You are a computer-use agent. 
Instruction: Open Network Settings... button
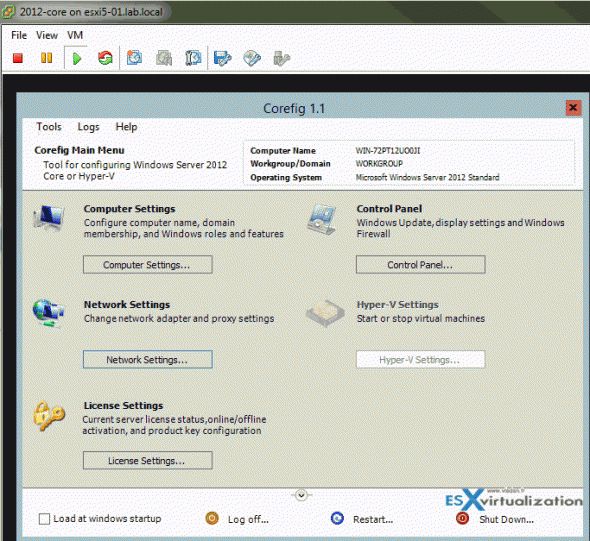point(148,359)
